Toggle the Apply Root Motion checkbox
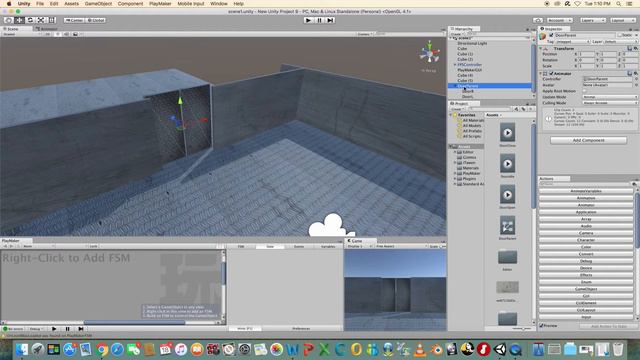This screenshot has width=640, height=360. click(x=585, y=91)
